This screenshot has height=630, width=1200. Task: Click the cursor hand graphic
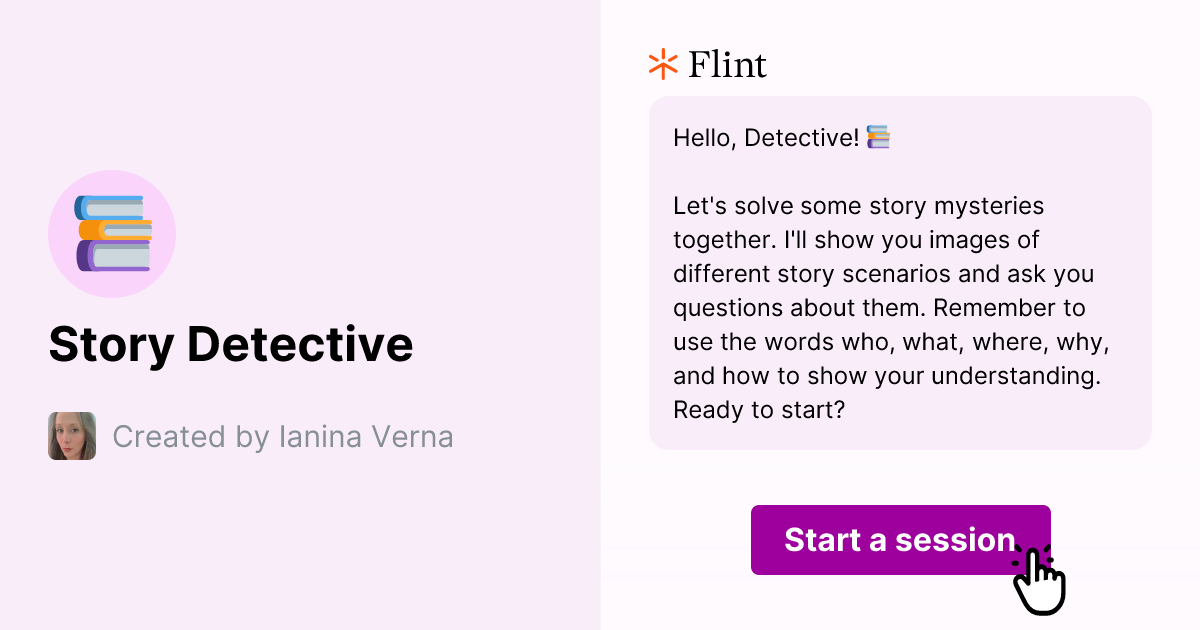(x=1040, y=580)
